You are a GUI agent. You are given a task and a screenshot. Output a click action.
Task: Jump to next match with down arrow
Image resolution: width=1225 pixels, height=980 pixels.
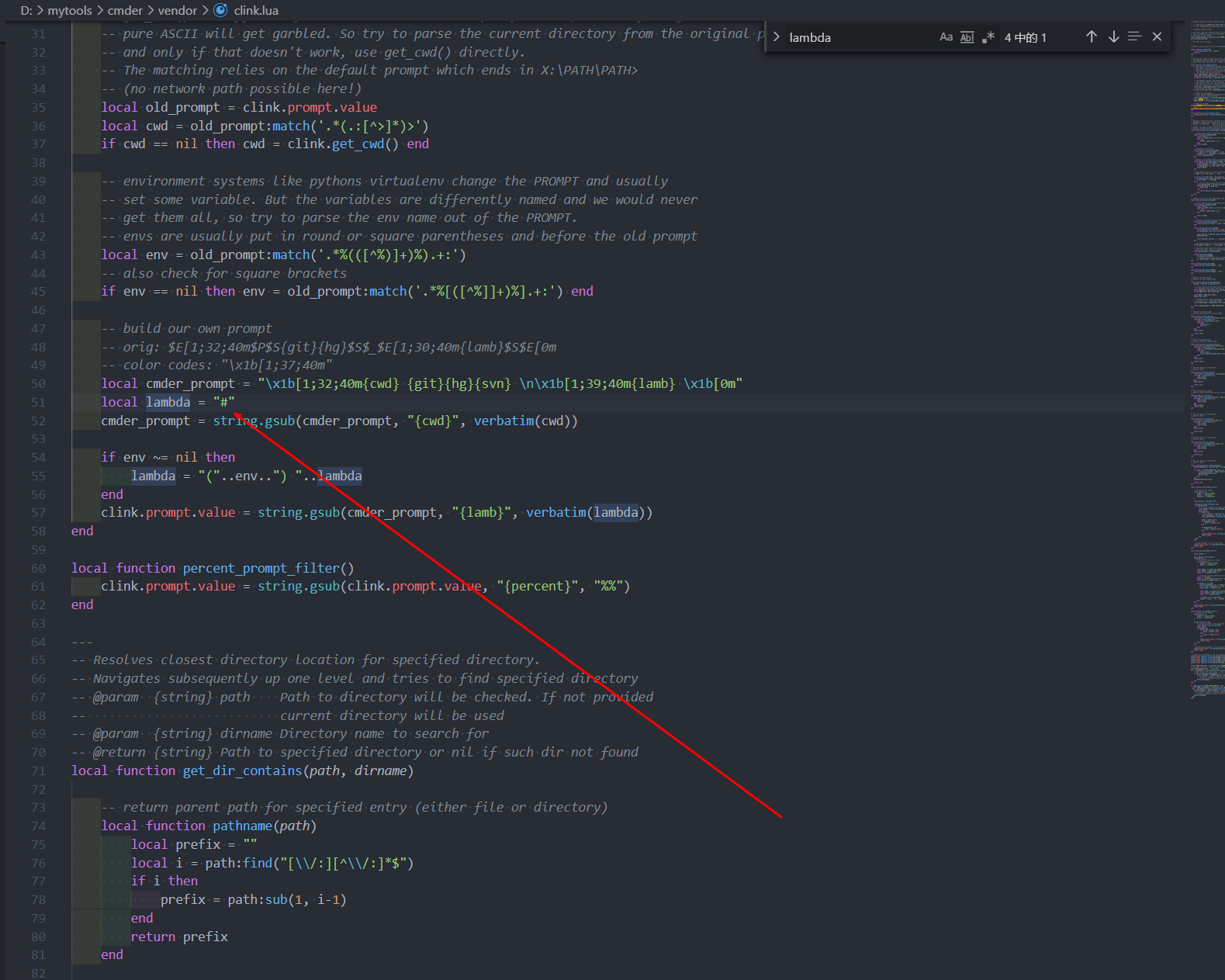(x=1113, y=37)
